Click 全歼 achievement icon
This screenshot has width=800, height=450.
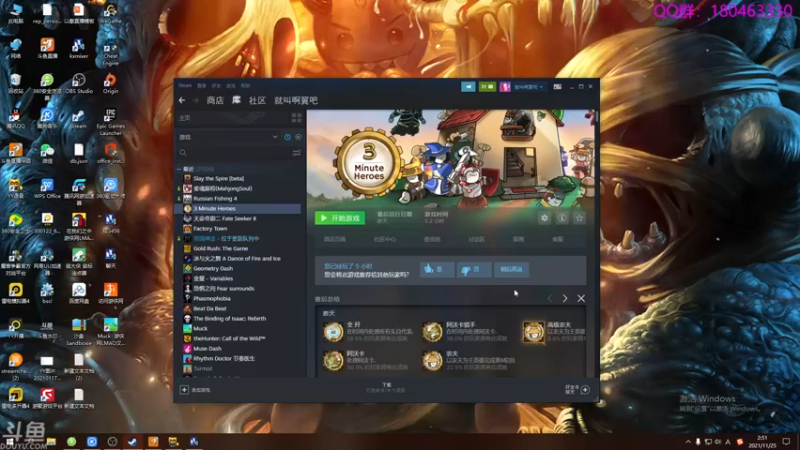[333, 332]
